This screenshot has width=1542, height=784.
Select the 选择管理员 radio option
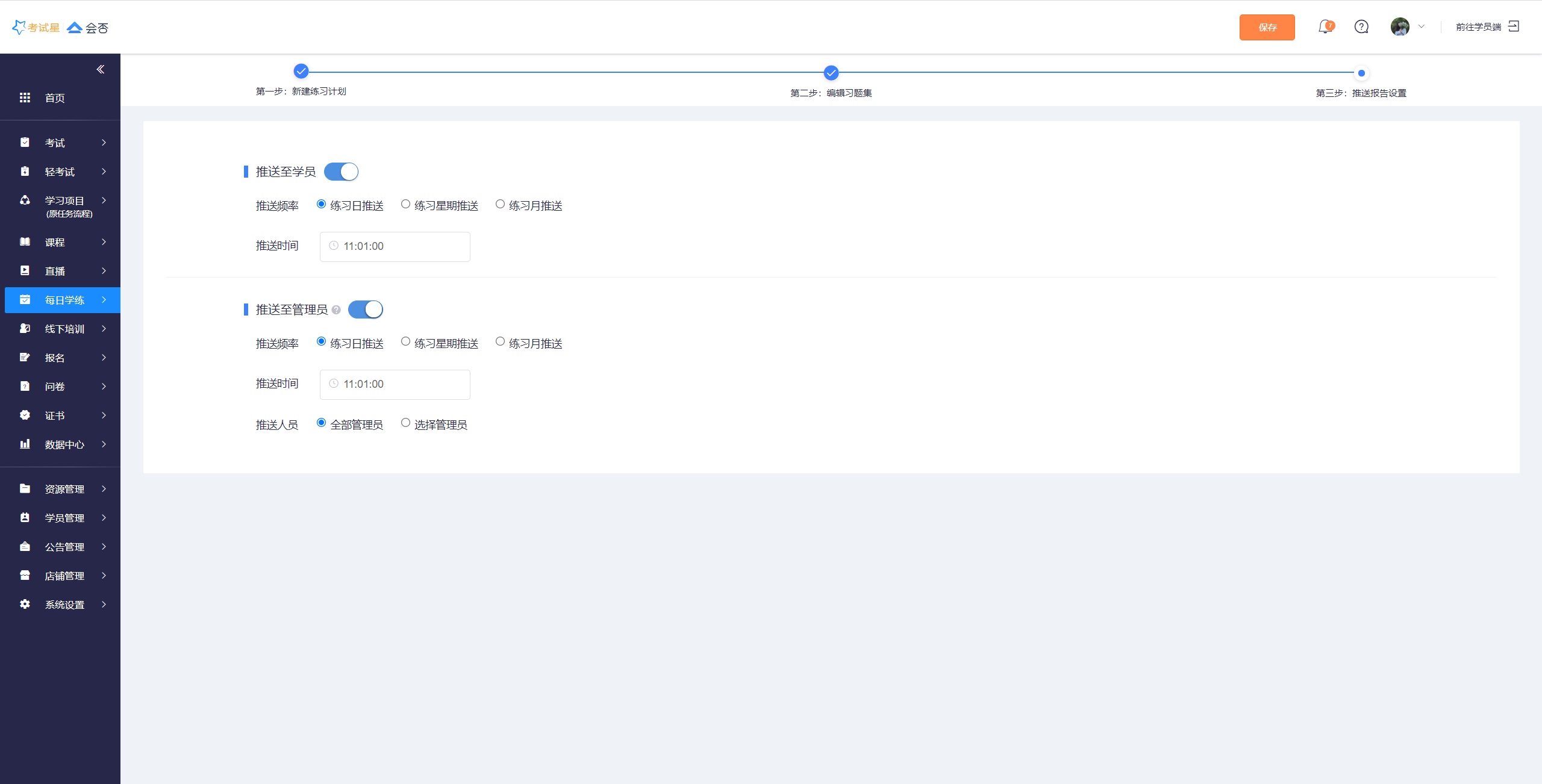coord(405,423)
